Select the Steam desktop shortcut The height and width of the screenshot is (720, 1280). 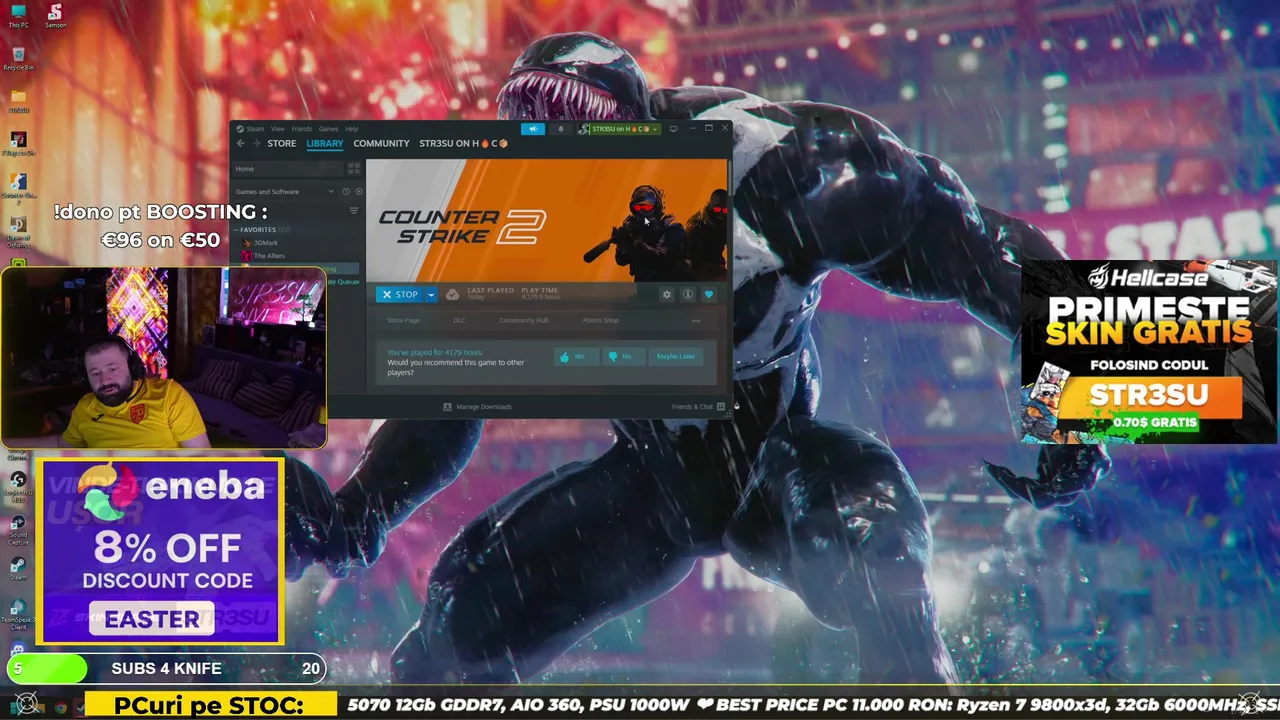point(18,569)
